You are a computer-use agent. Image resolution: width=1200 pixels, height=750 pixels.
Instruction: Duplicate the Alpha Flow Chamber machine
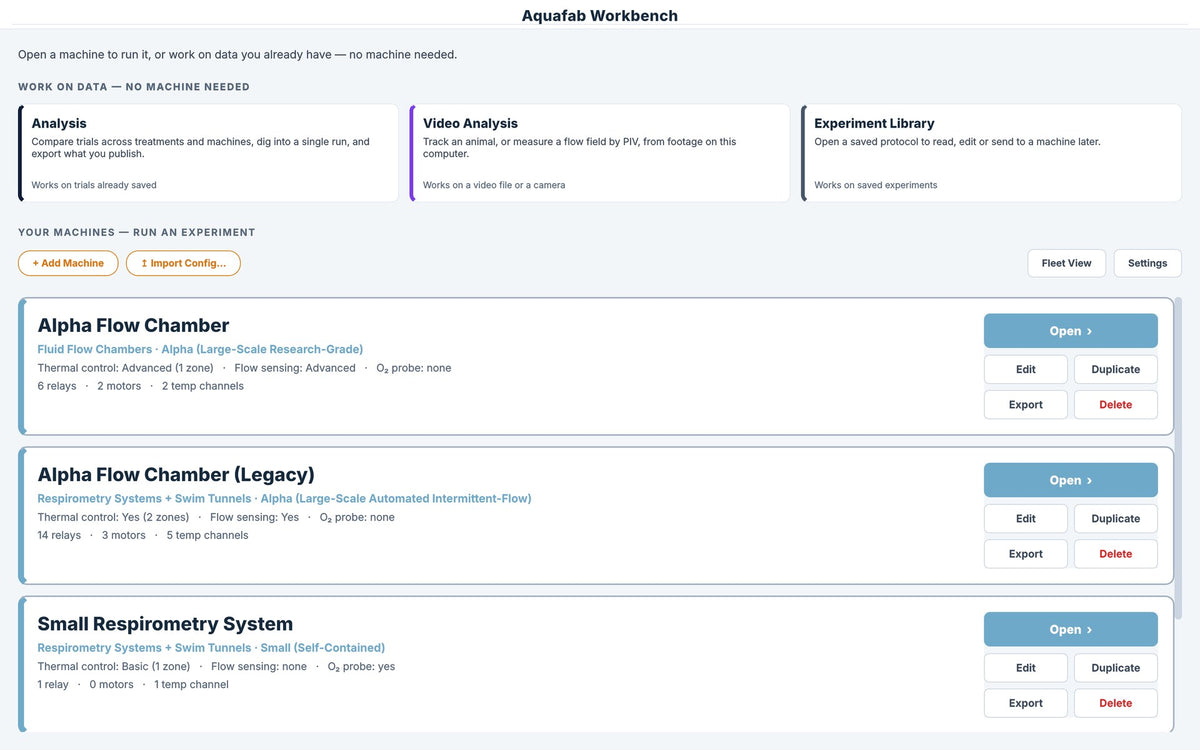click(1116, 369)
